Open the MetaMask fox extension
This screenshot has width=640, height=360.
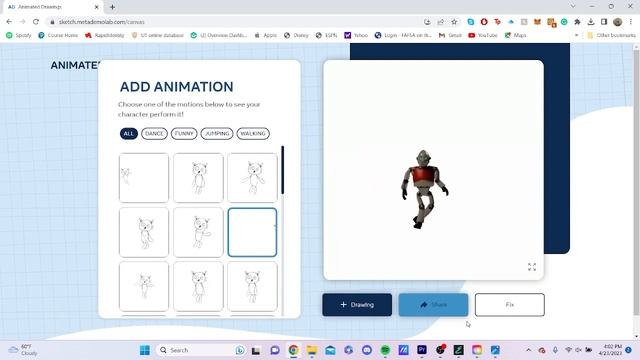click(x=537, y=22)
